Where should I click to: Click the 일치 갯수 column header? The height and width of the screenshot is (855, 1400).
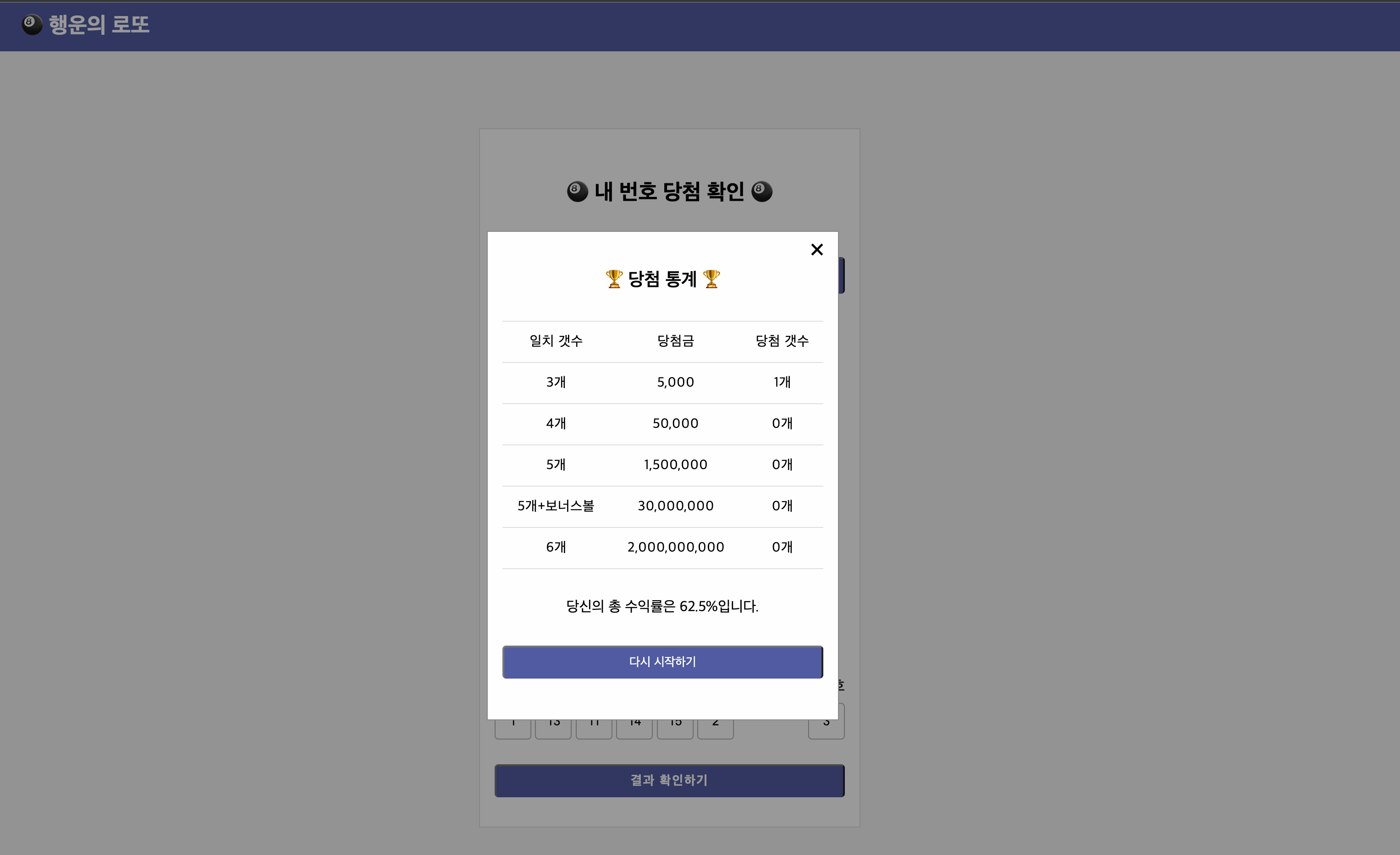[556, 340]
